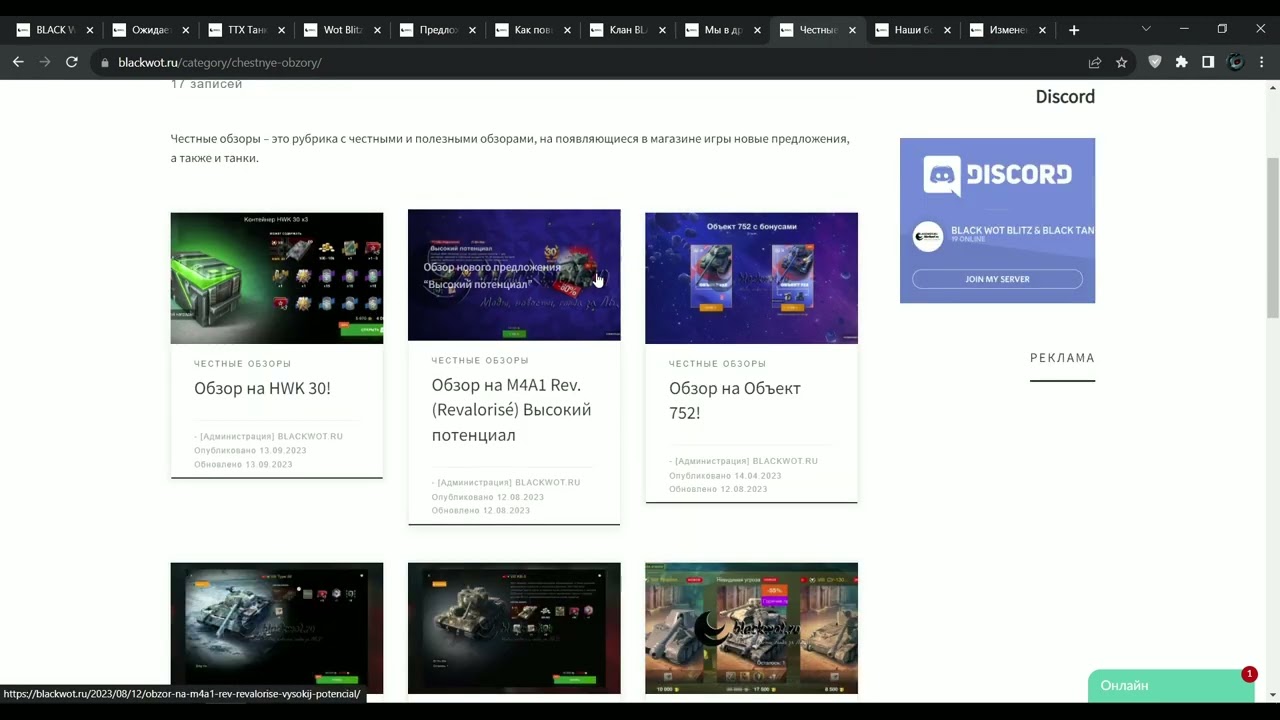The image size is (1280, 720).
Task: Open the shield extension icon
Action: pyautogui.click(x=1155, y=62)
